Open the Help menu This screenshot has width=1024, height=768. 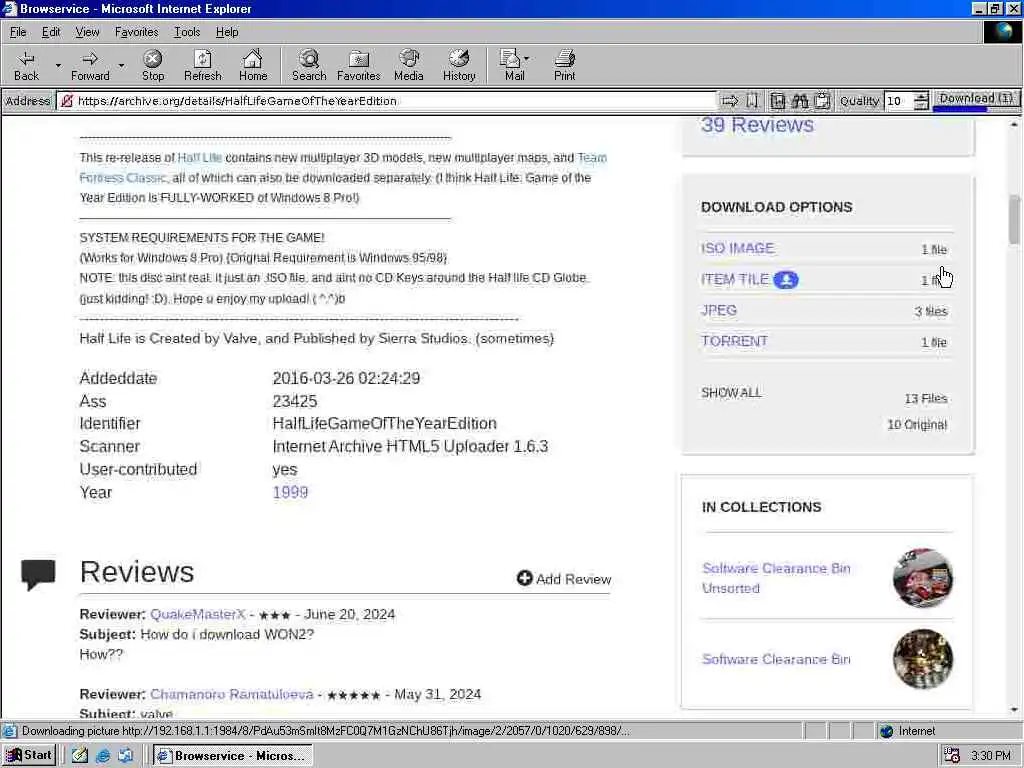click(x=227, y=32)
